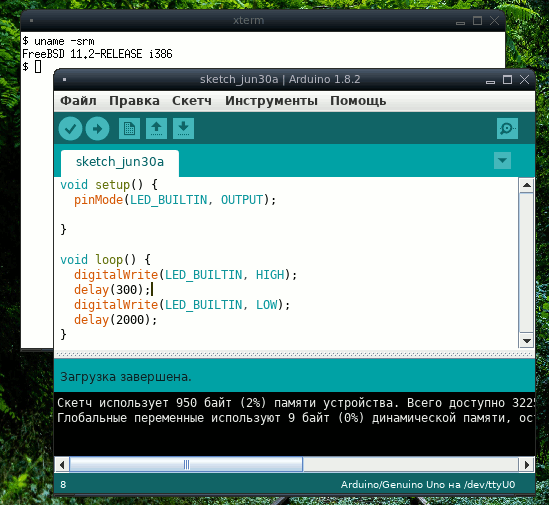
Task: Click the console line about 950 байт
Action: coord(296,403)
